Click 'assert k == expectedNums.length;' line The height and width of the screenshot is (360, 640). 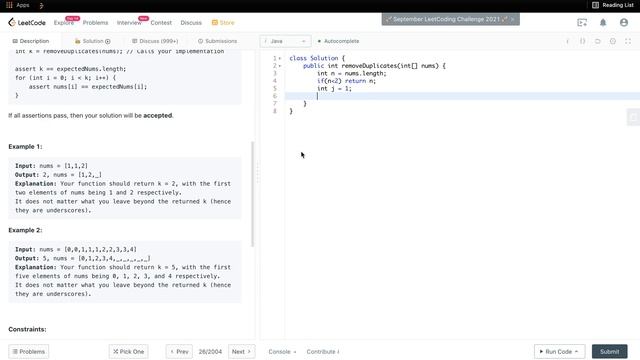coord(71,69)
